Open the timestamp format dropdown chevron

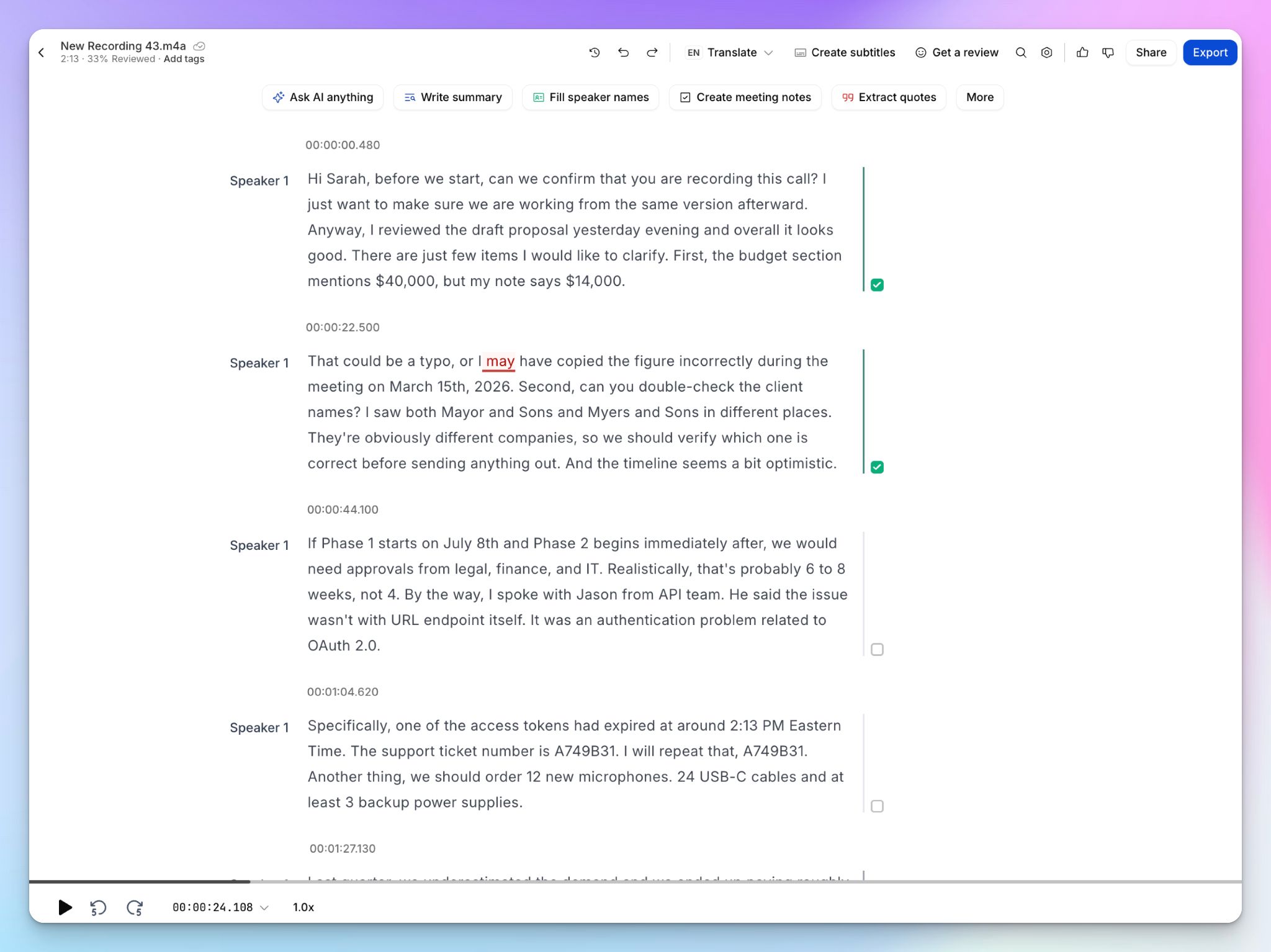[x=264, y=908]
